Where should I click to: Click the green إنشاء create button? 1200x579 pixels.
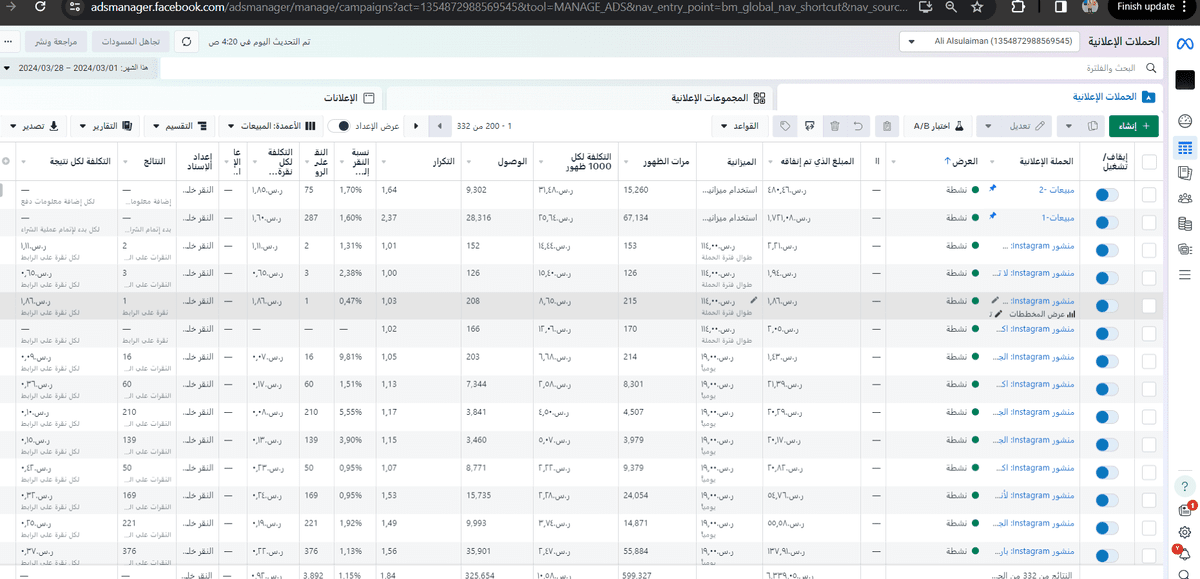click(1134, 127)
